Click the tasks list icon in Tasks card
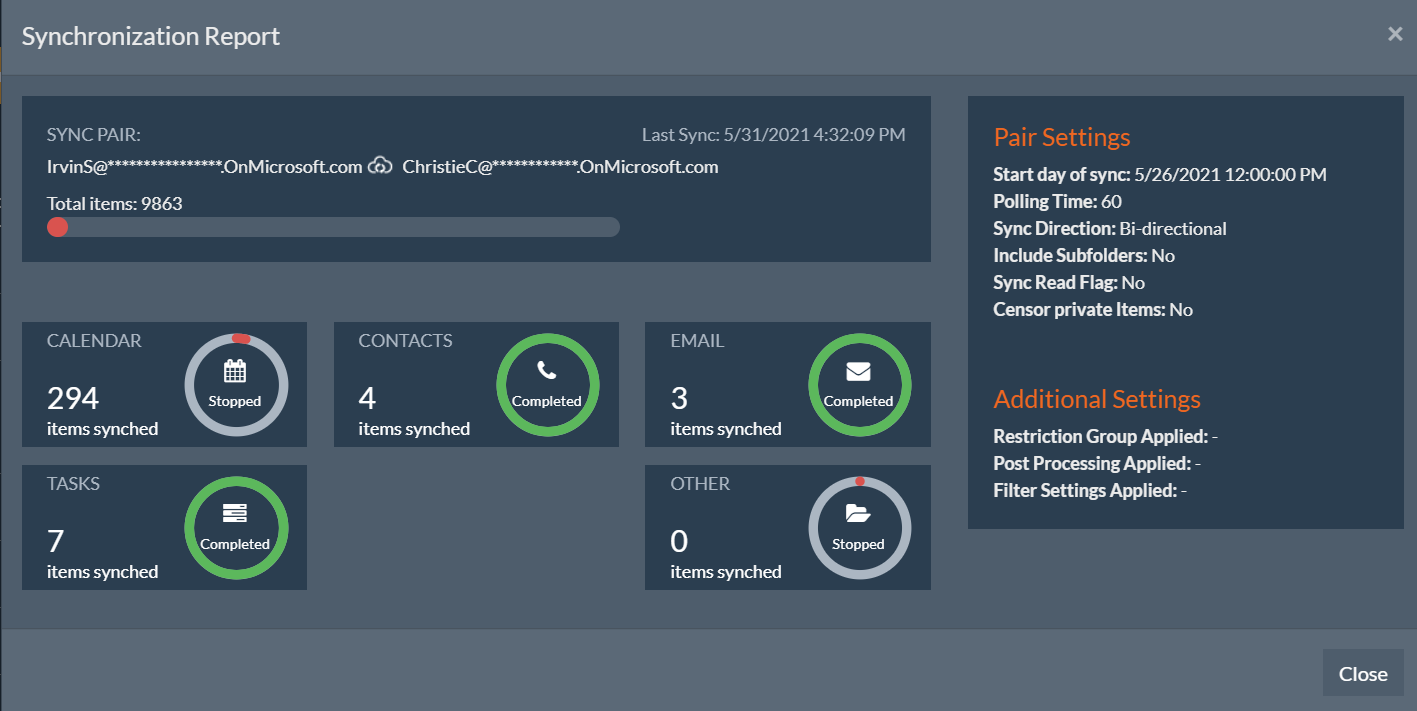 tap(235, 514)
